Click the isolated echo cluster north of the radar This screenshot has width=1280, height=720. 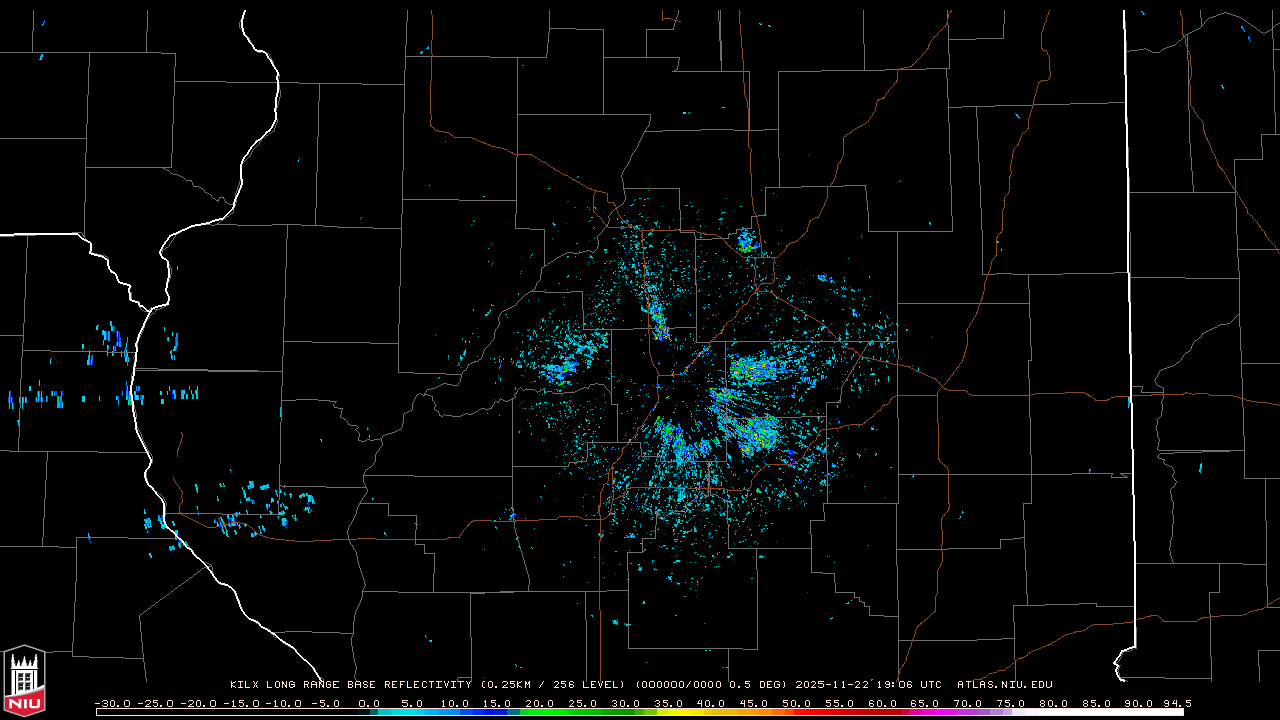[x=746, y=240]
